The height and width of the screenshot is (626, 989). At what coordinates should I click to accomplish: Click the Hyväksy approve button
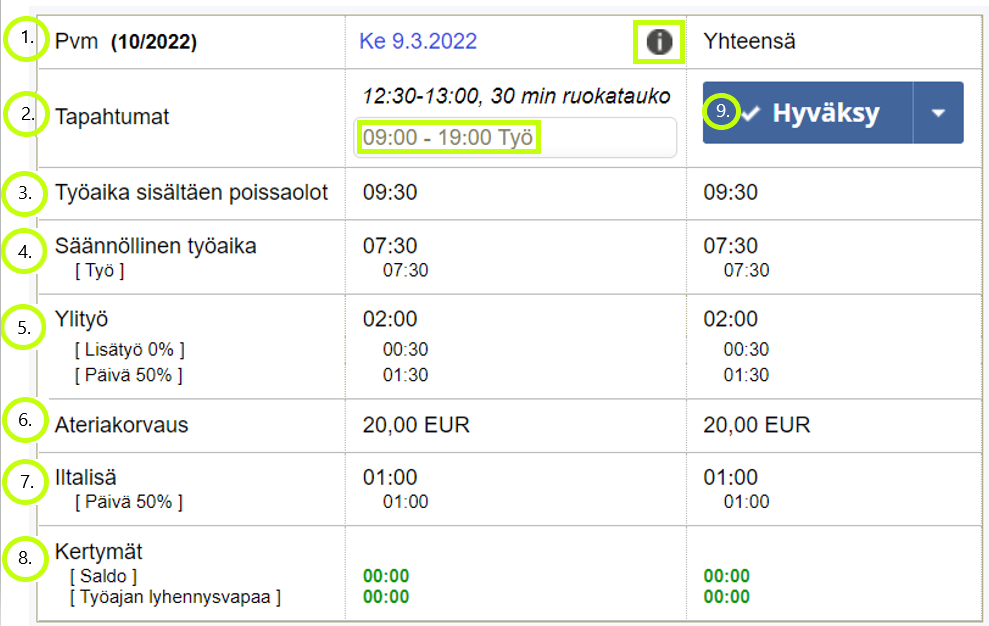point(808,113)
